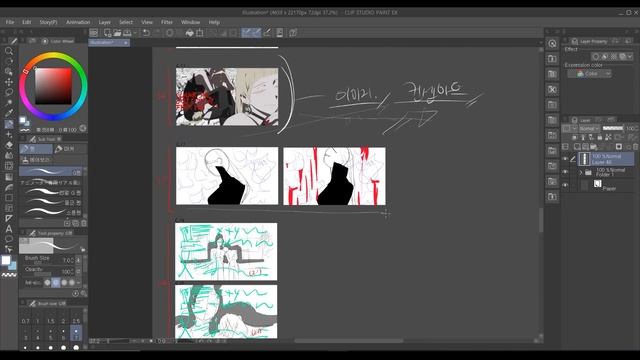
Task: Select the Figure rectangle tool
Action: 9,198
